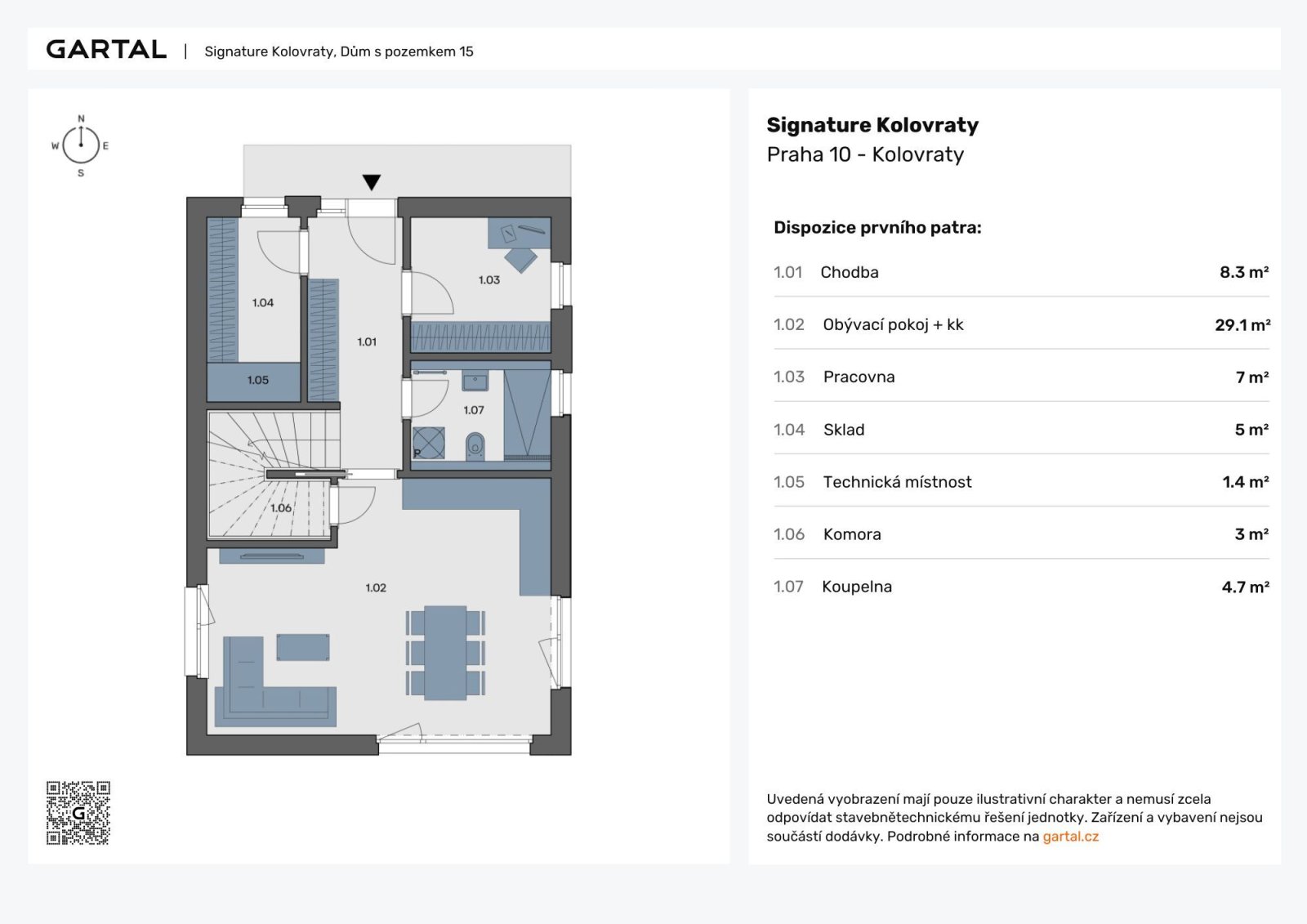Screen dimensions: 1307x924
Task: Click the dining table in room 1.02
Action: 445,652
